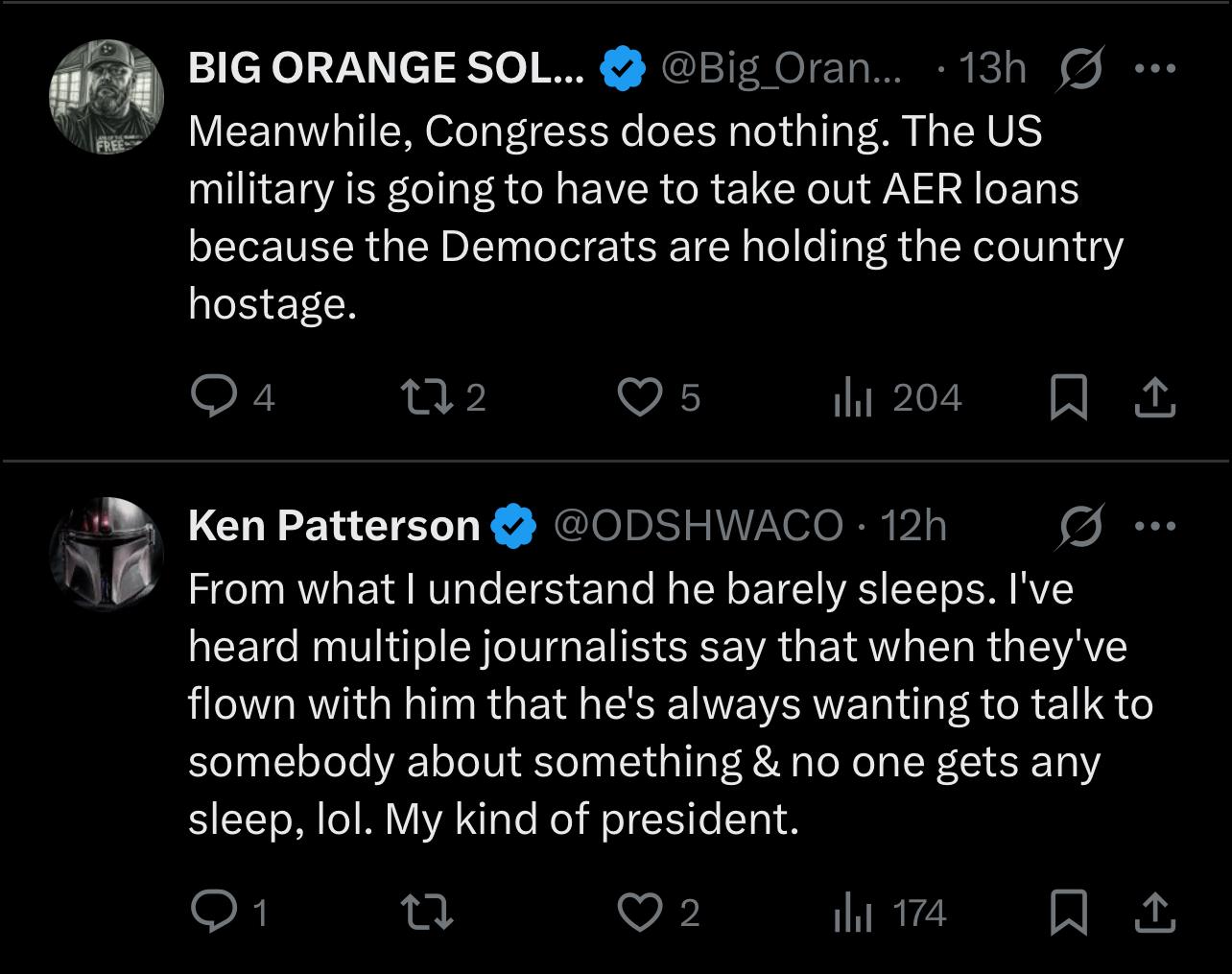Open more options for Ken Patterson's tweet
This screenshot has height=974, width=1232.
click(x=1154, y=526)
